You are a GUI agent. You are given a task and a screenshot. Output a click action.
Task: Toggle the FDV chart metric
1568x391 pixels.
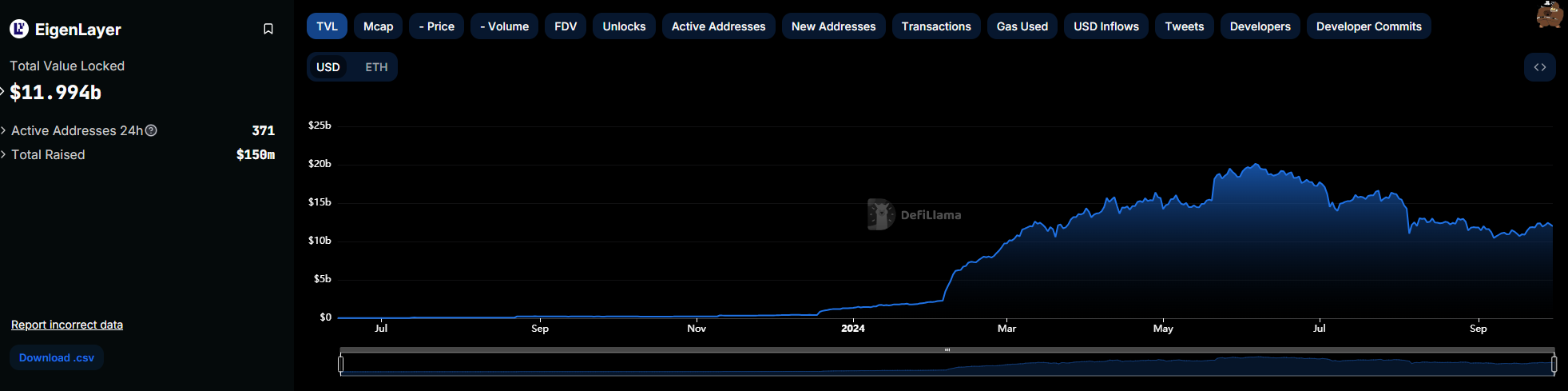point(566,26)
